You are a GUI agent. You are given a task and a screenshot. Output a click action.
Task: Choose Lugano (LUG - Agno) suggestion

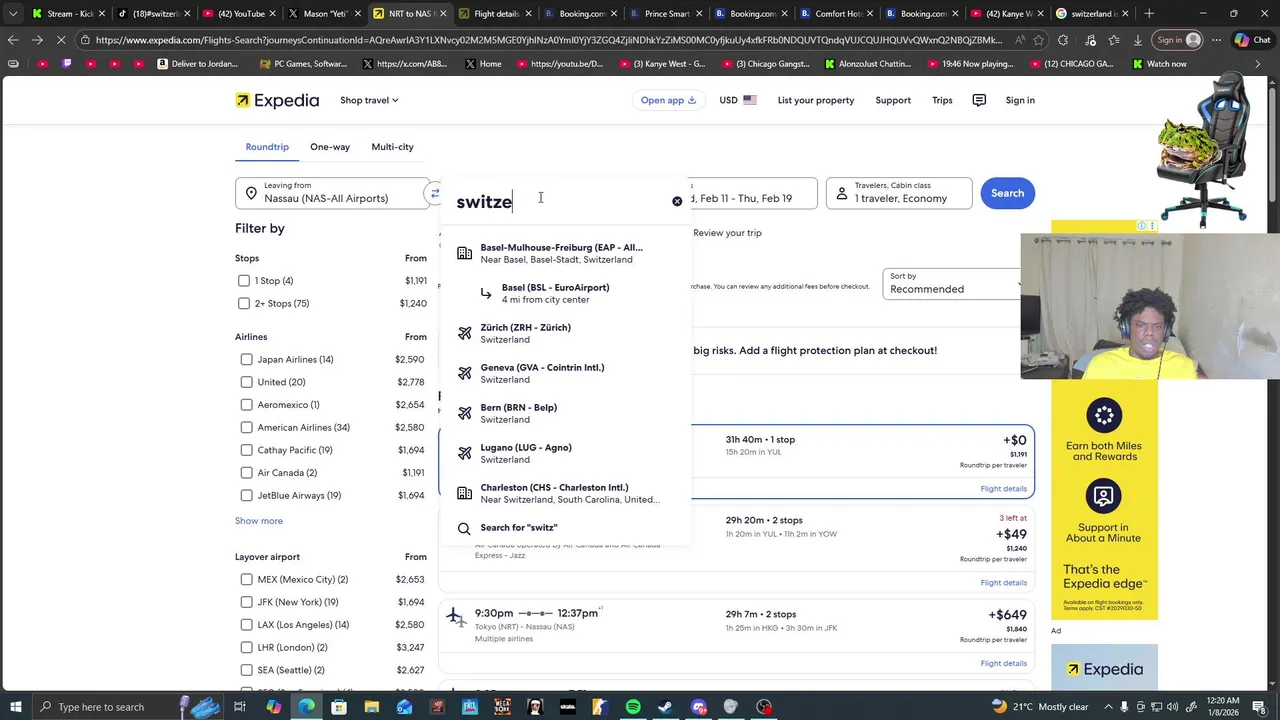564,453
